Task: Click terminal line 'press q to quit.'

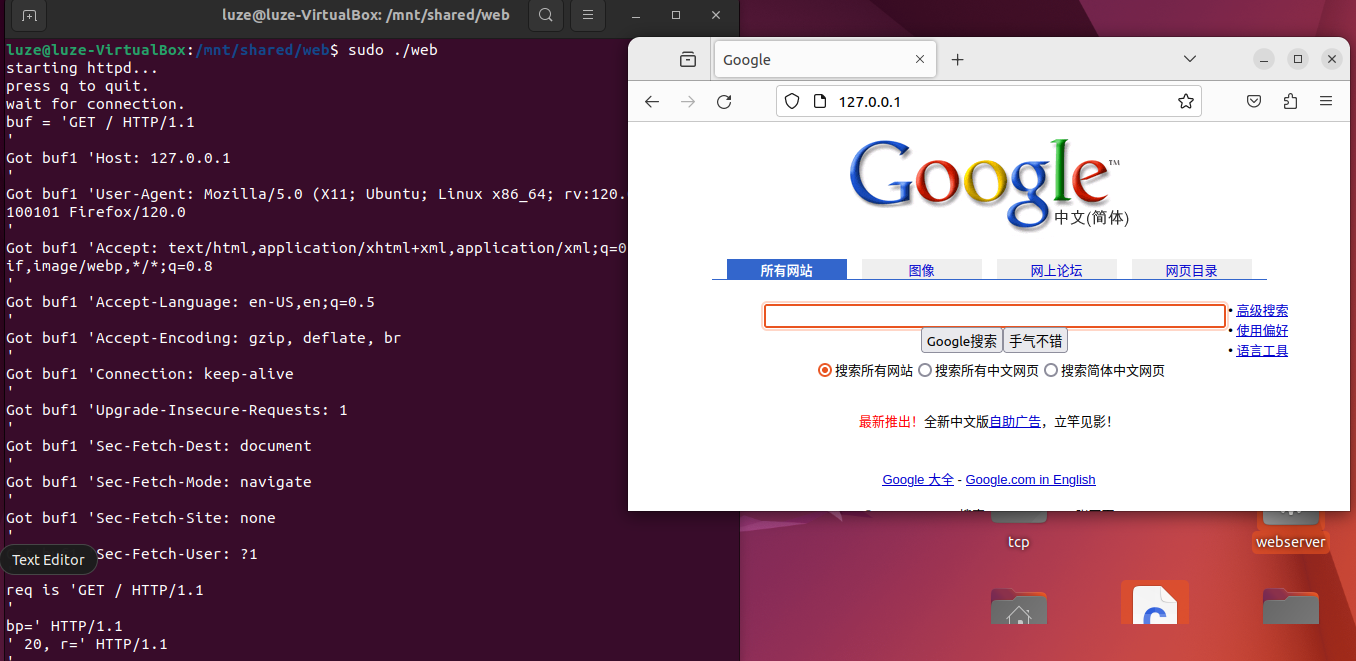Action: point(78,86)
